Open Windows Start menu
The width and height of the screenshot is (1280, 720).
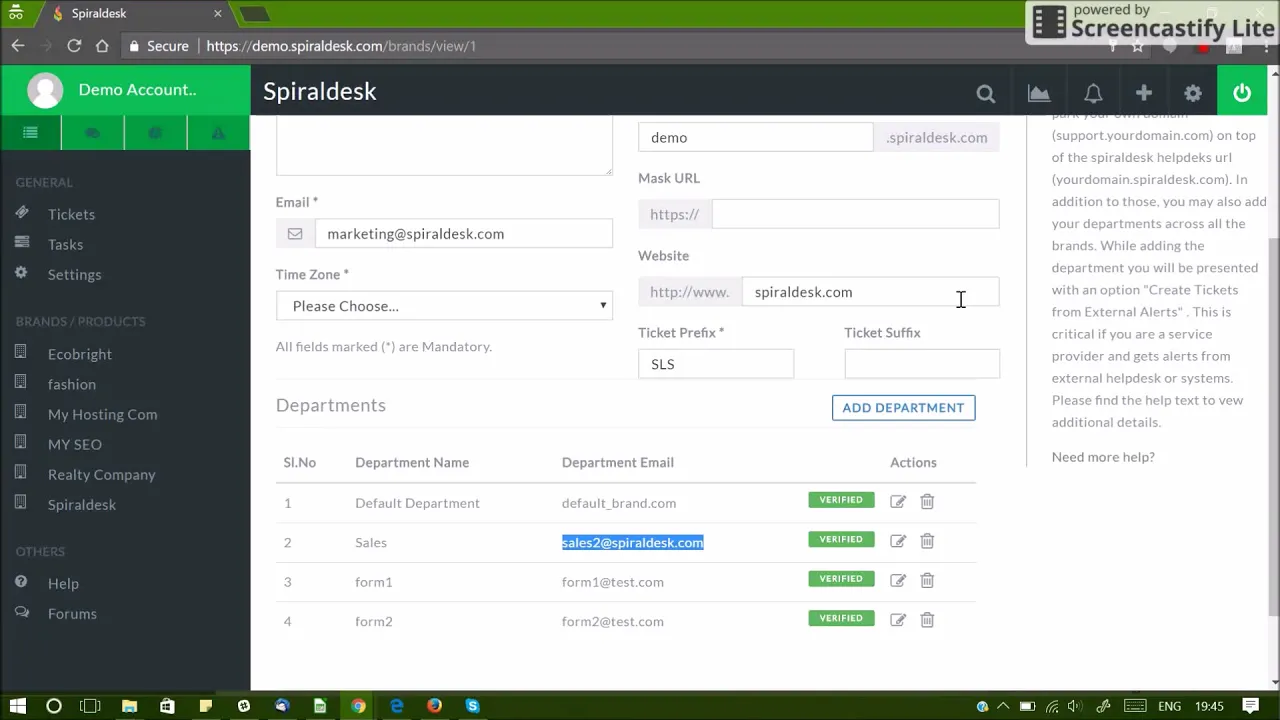pos(17,706)
